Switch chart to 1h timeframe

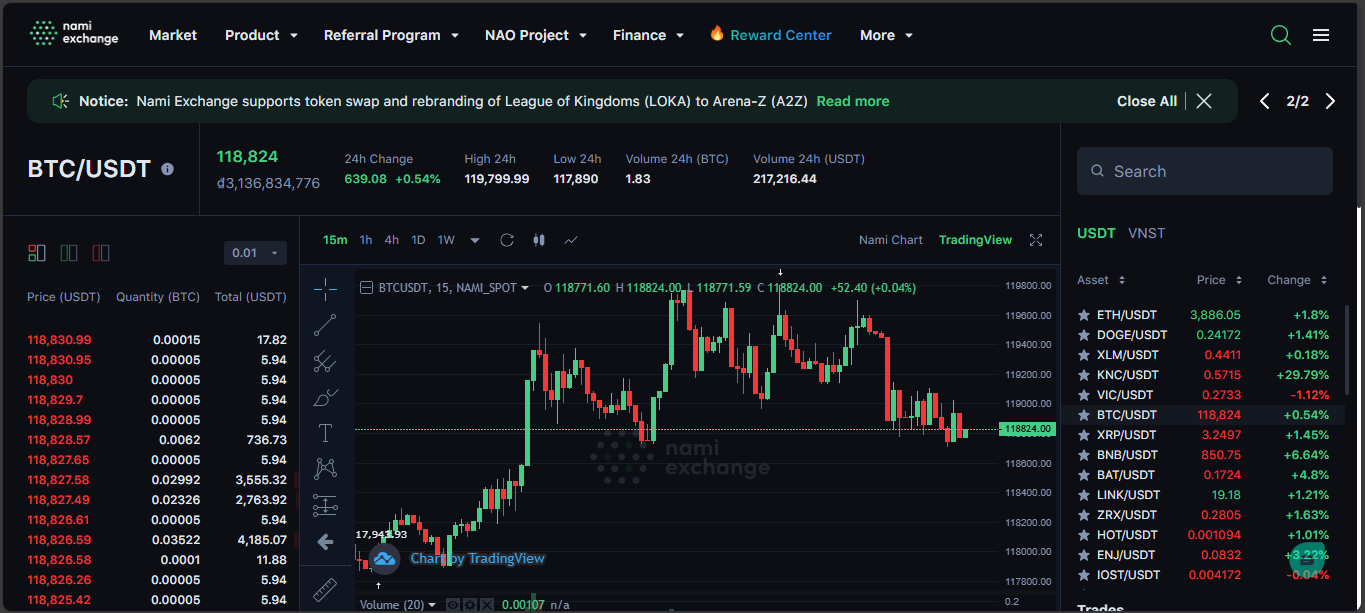point(366,240)
